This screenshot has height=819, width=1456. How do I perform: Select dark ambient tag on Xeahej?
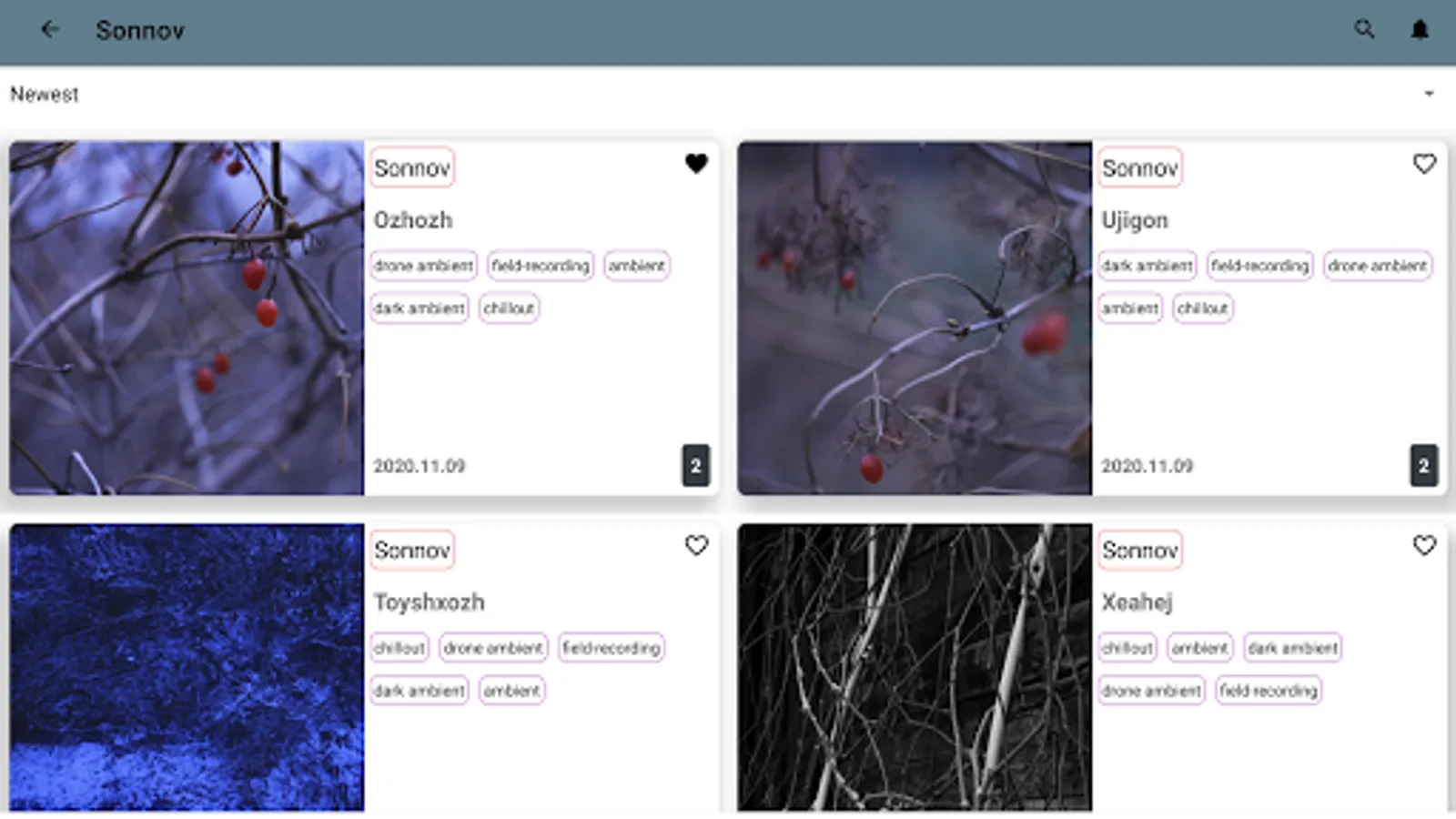coord(1293,648)
